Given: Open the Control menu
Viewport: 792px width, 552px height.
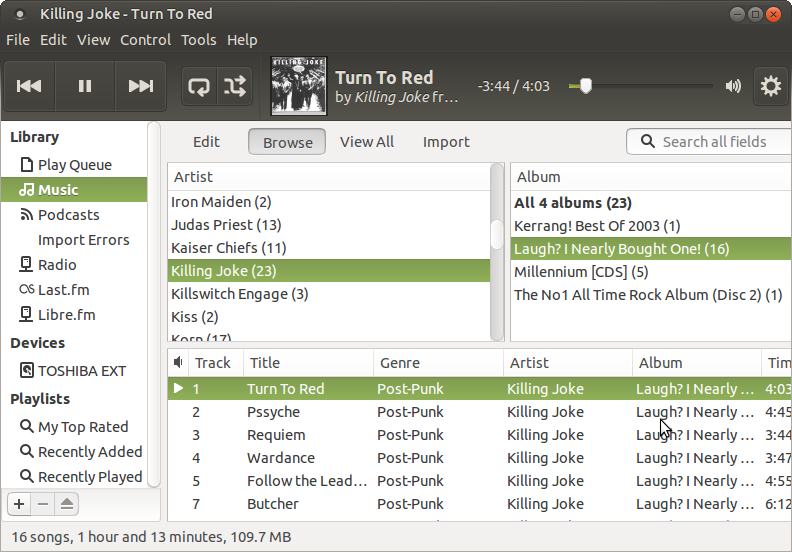Looking at the screenshot, I should click(x=145, y=40).
